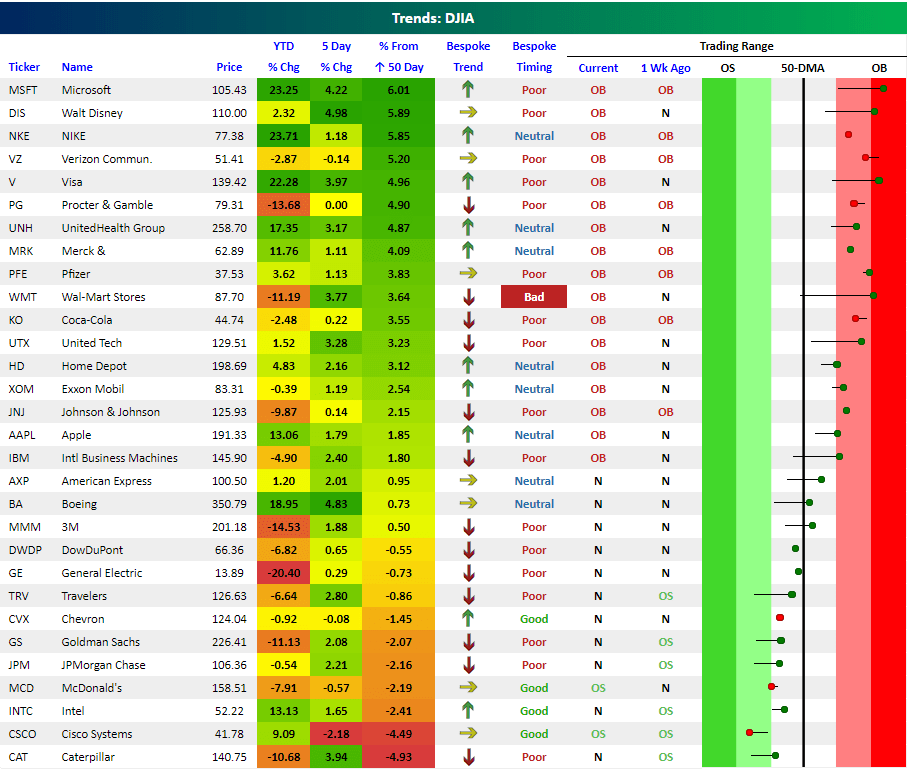Click Walt Disney's sideways trend arrow
Image resolution: width=907 pixels, height=775 pixels.
pos(468,113)
